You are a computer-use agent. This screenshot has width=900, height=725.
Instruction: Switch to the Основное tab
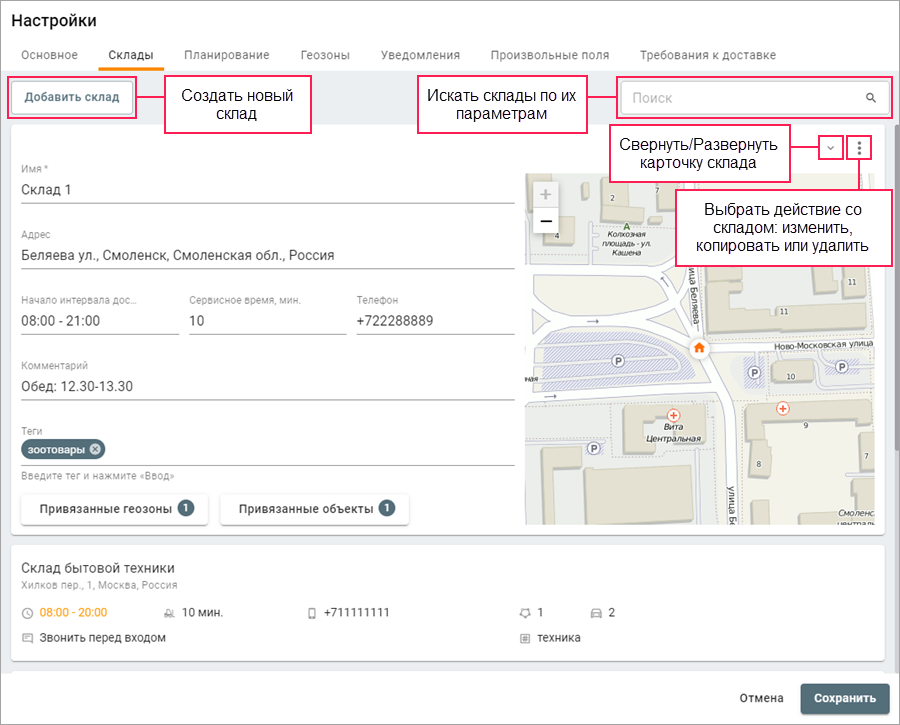click(49, 55)
